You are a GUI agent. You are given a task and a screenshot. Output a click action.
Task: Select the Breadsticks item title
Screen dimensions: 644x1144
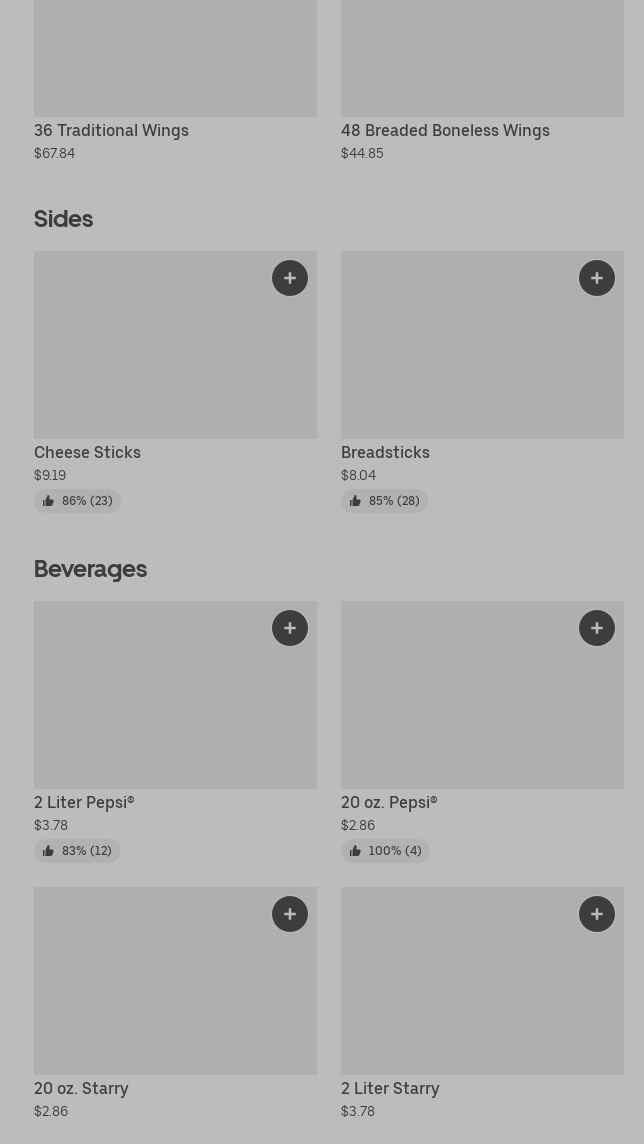(385, 452)
